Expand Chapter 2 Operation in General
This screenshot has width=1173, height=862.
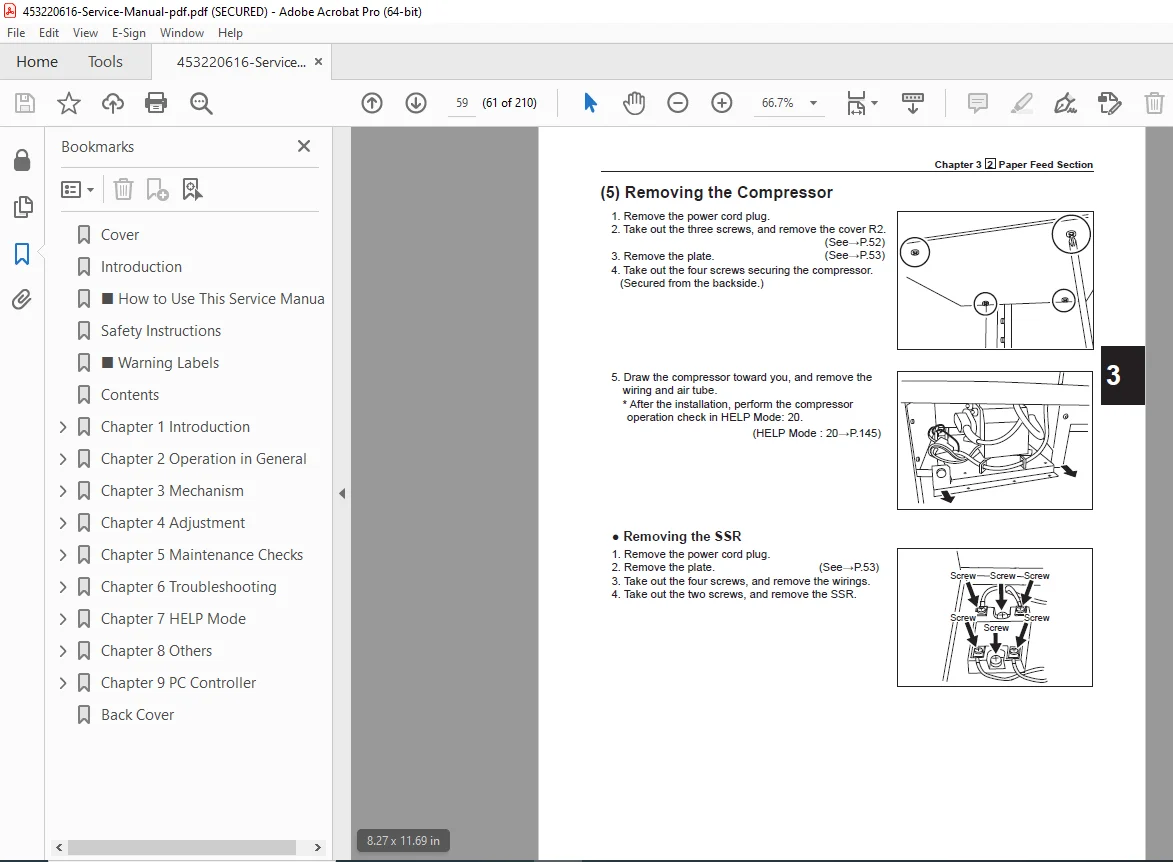(x=63, y=459)
